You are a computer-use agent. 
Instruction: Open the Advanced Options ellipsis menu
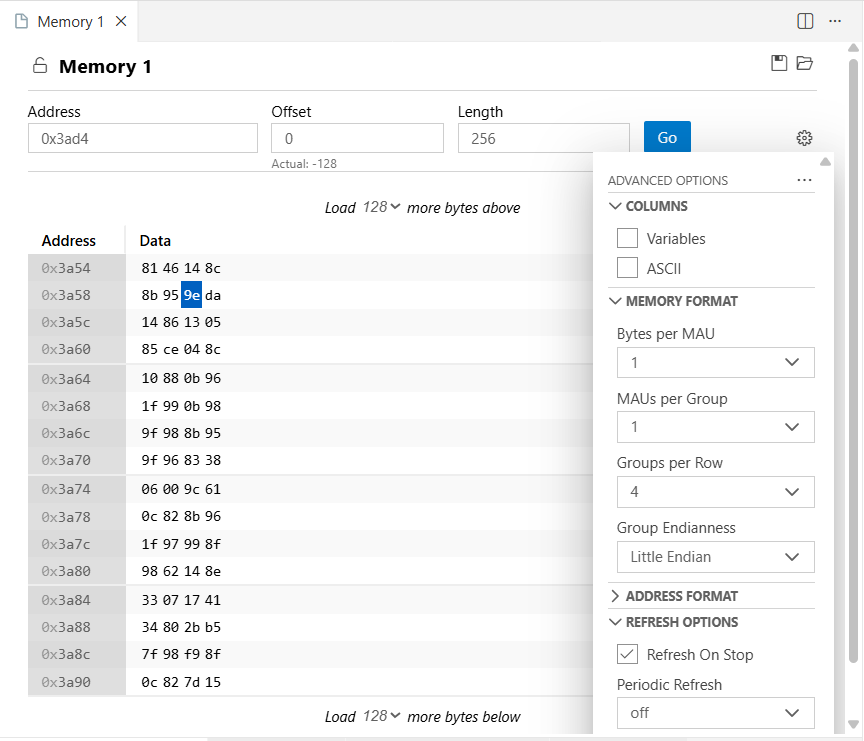click(805, 180)
